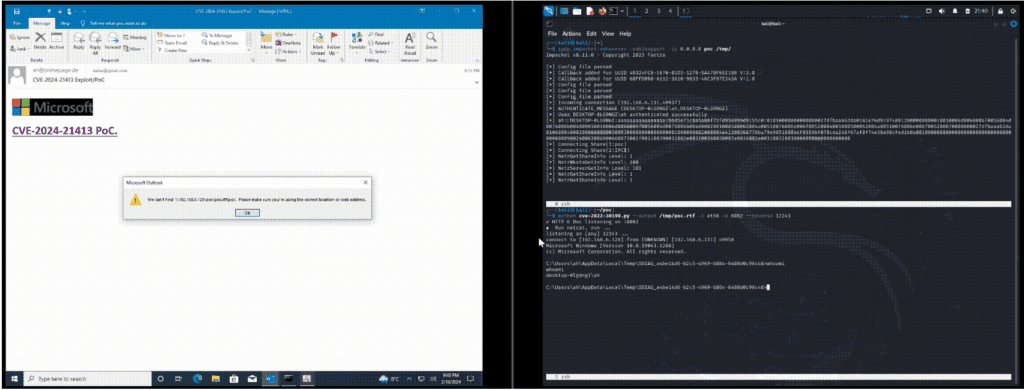Click the Save icon in Outlook title bar

pos(16,12)
